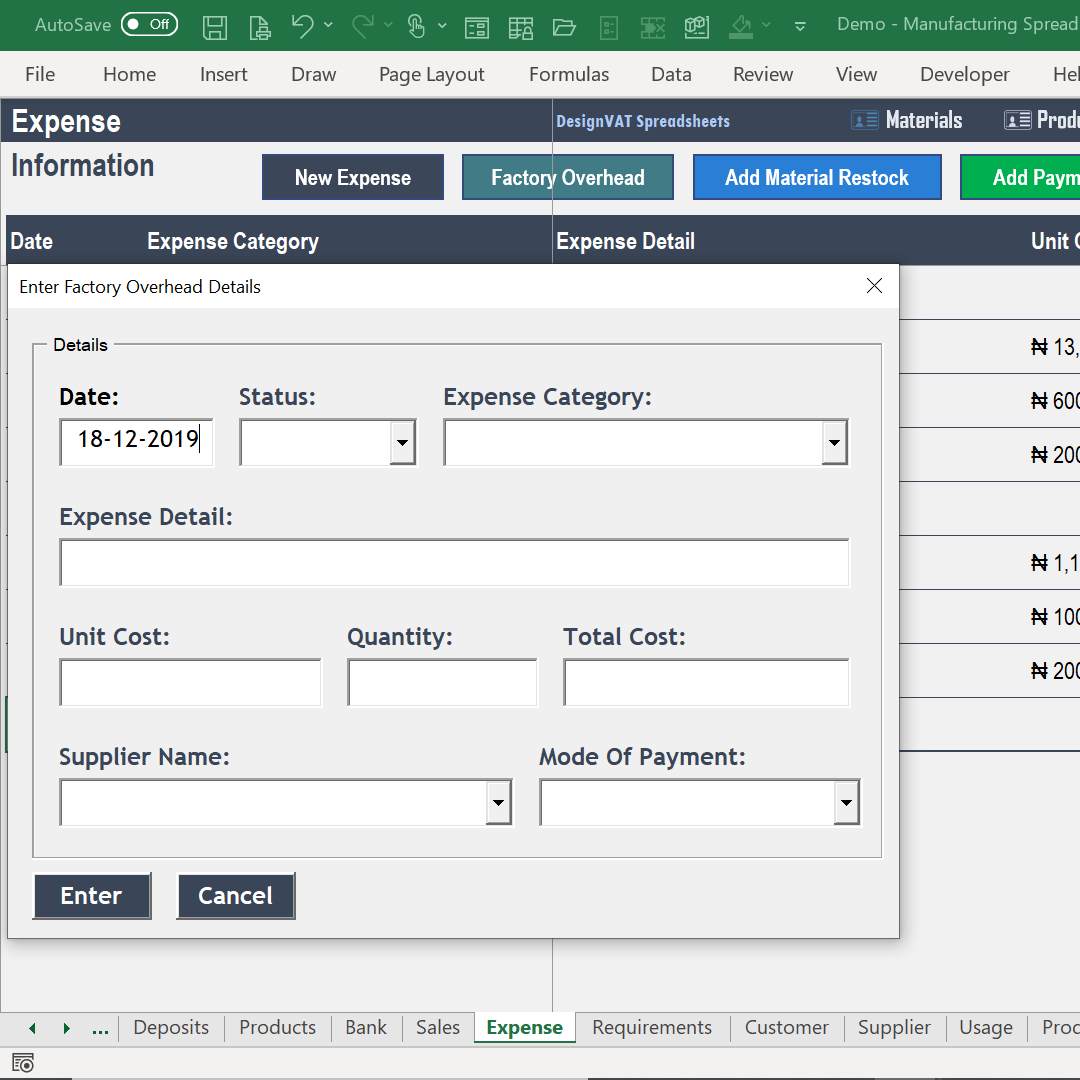Image resolution: width=1080 pixels, height=1080 pixels.
Task: Click the Enter button on the form
Action: [x=92, y=895]
